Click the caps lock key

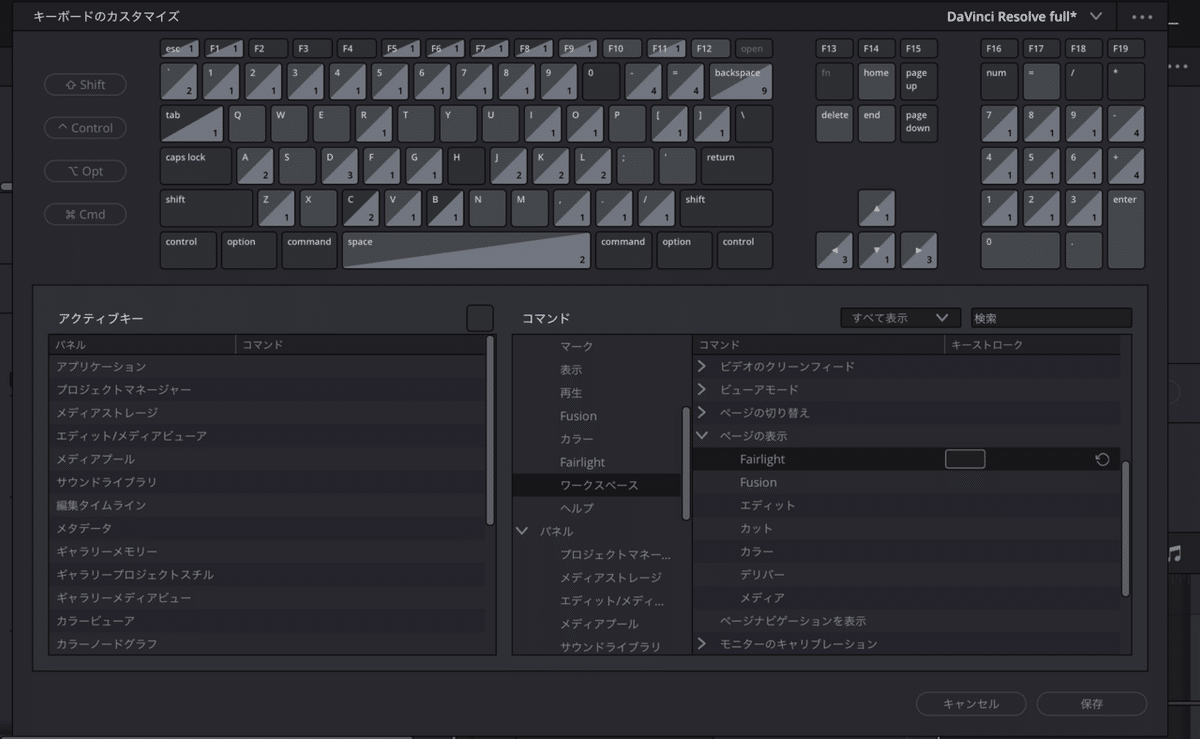[x=196, y=166]
